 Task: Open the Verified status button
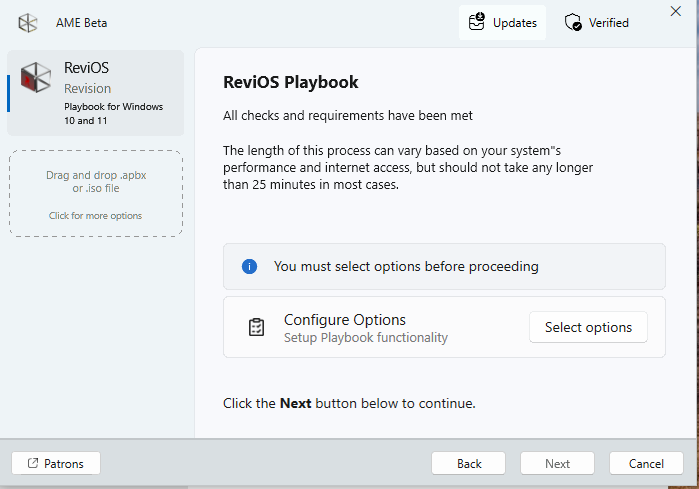[x=597, y=23]
